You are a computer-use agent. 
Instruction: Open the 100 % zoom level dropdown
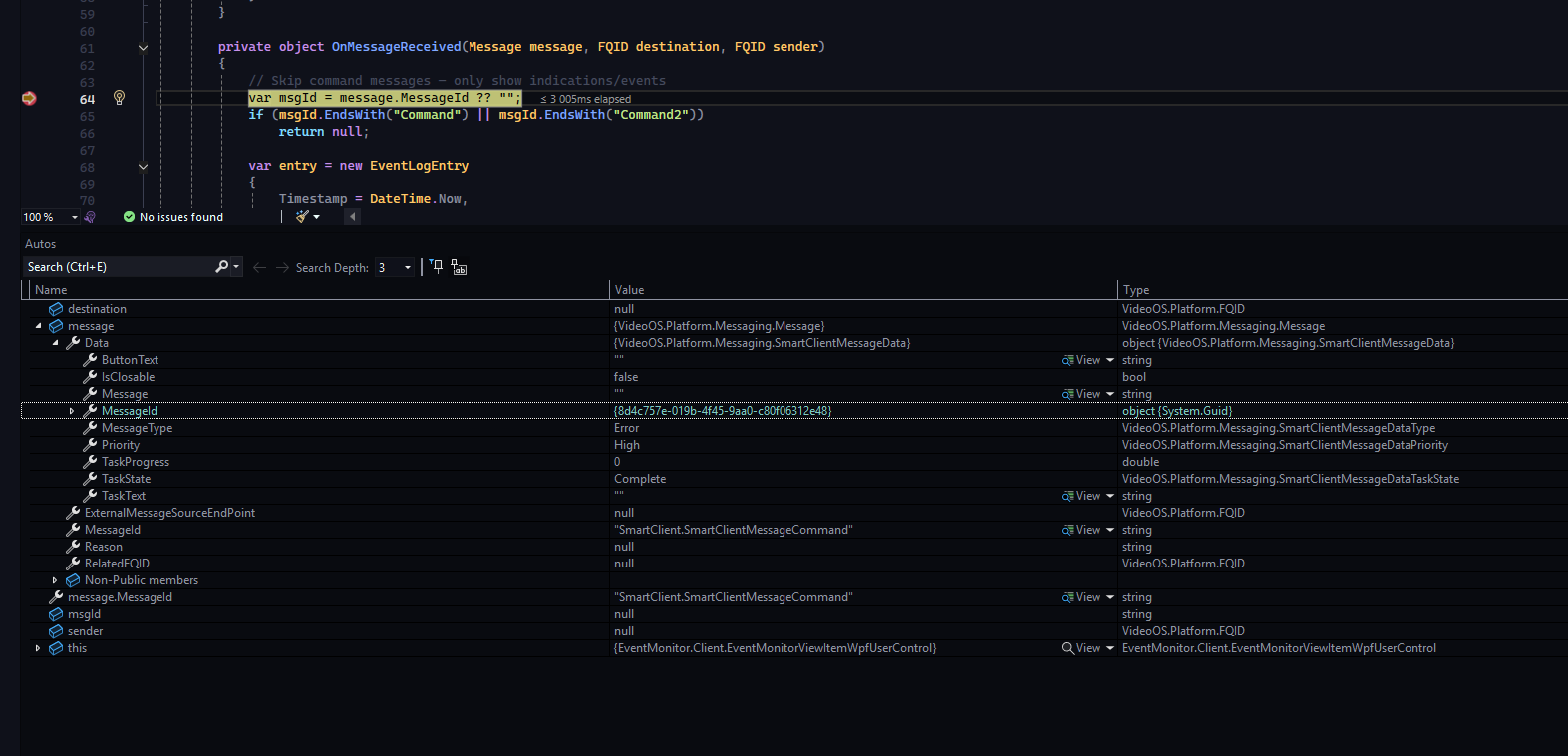(74, 217)
